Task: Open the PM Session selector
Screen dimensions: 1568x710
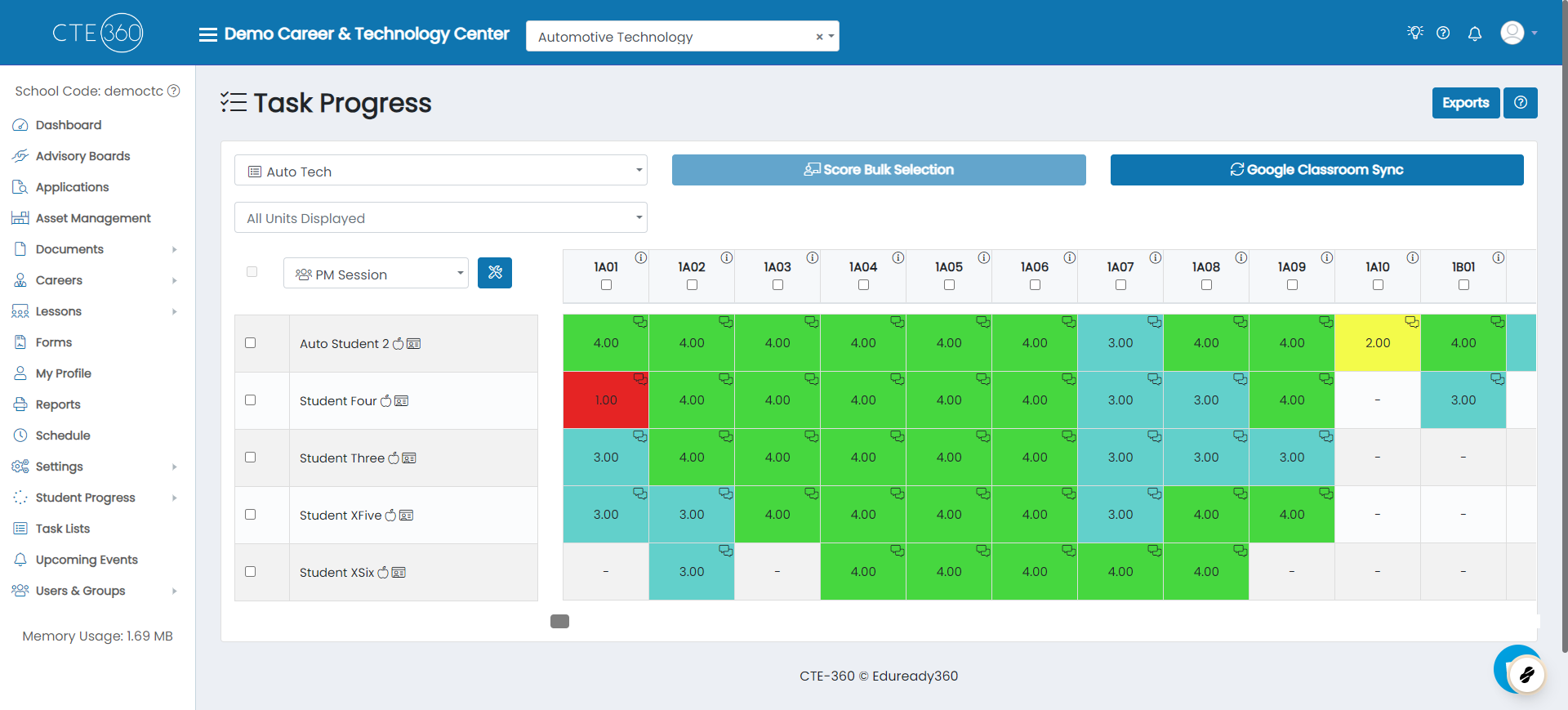Action: coord(376,274)
